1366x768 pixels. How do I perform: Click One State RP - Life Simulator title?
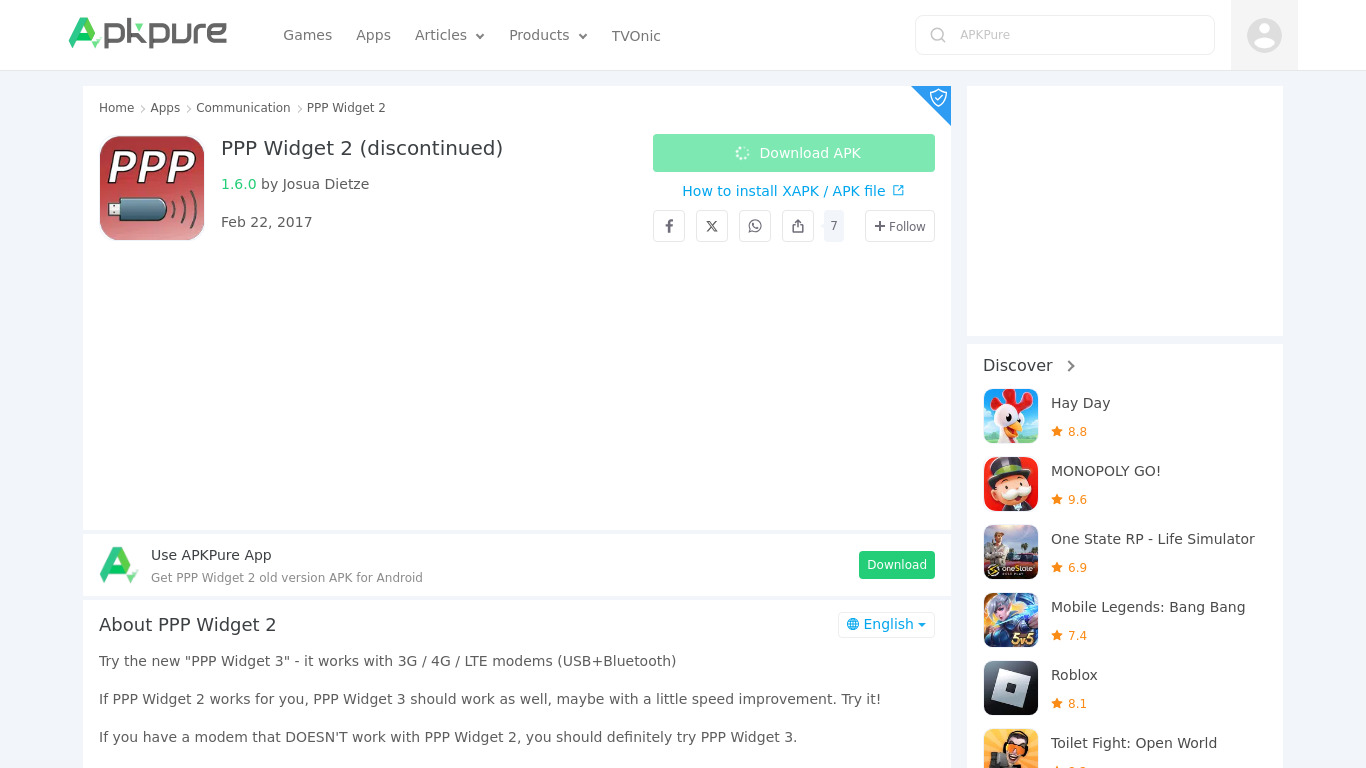tap(1153, 539)
